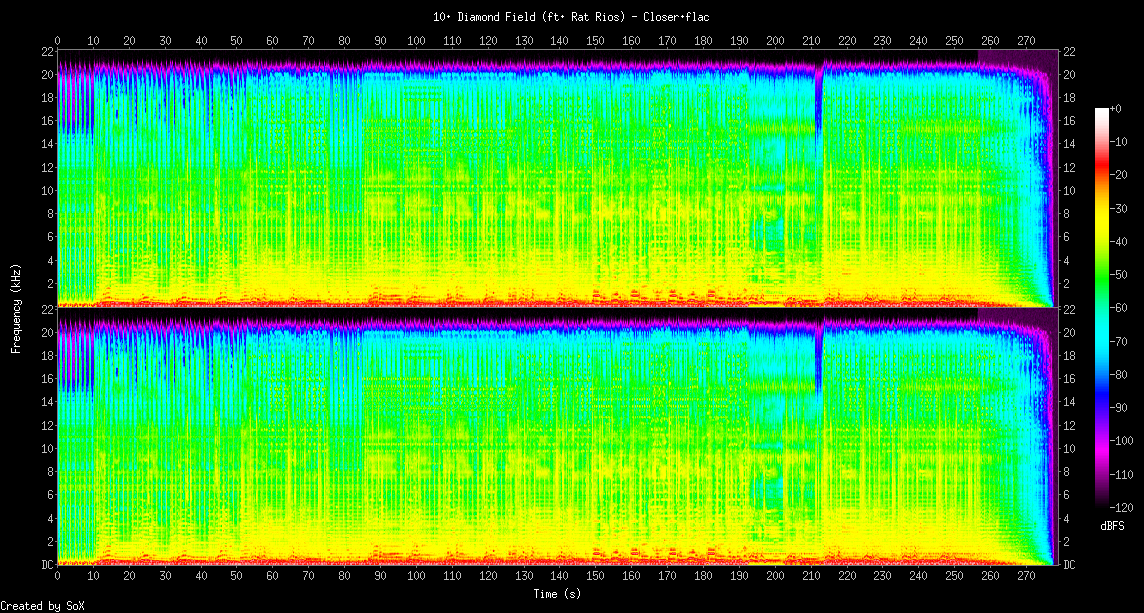Click the +0 label atop the color scale

pyautogui.click(x=1116, y=108)
